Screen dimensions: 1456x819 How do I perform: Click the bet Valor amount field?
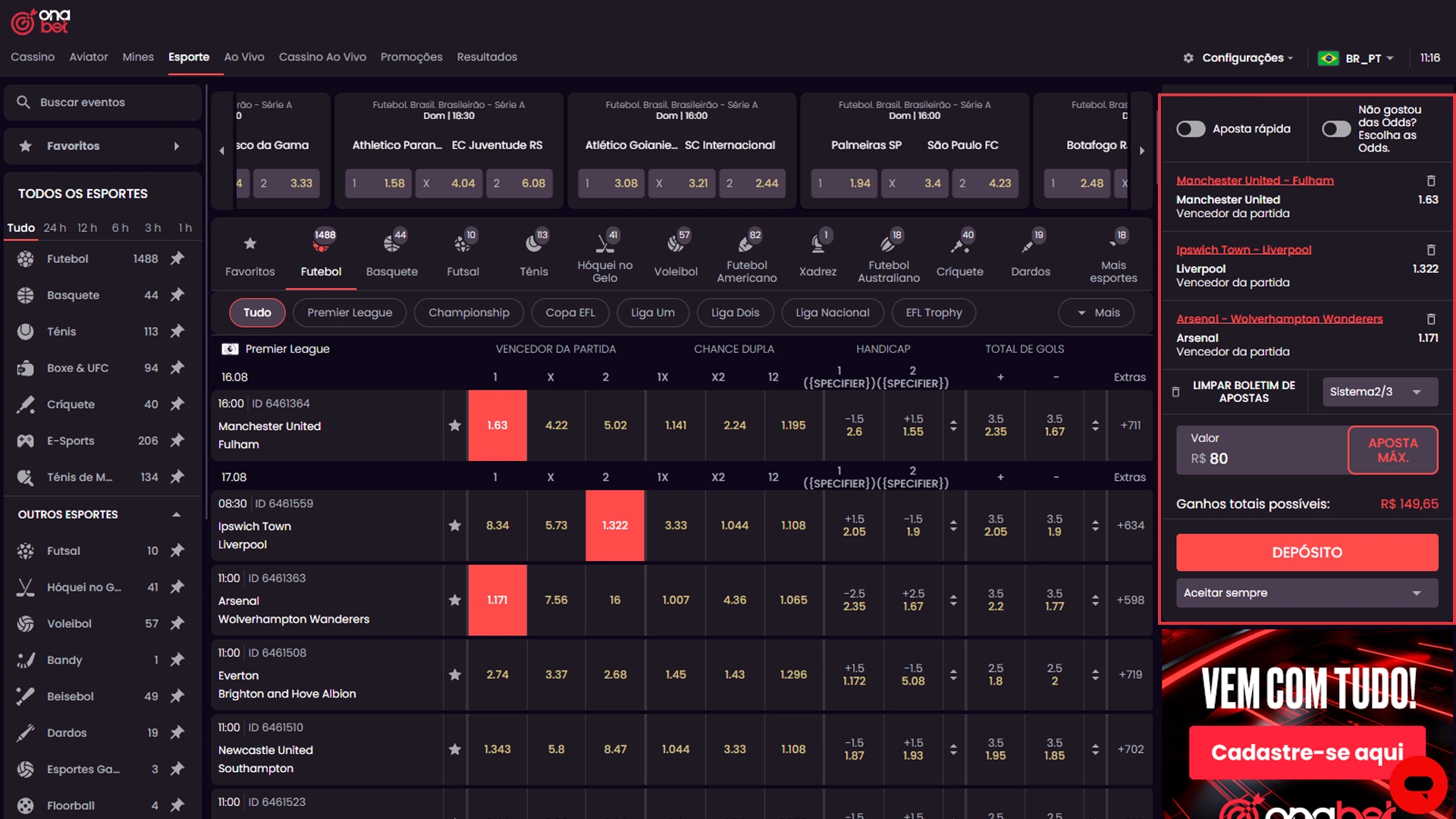(x=1262, y=450)
